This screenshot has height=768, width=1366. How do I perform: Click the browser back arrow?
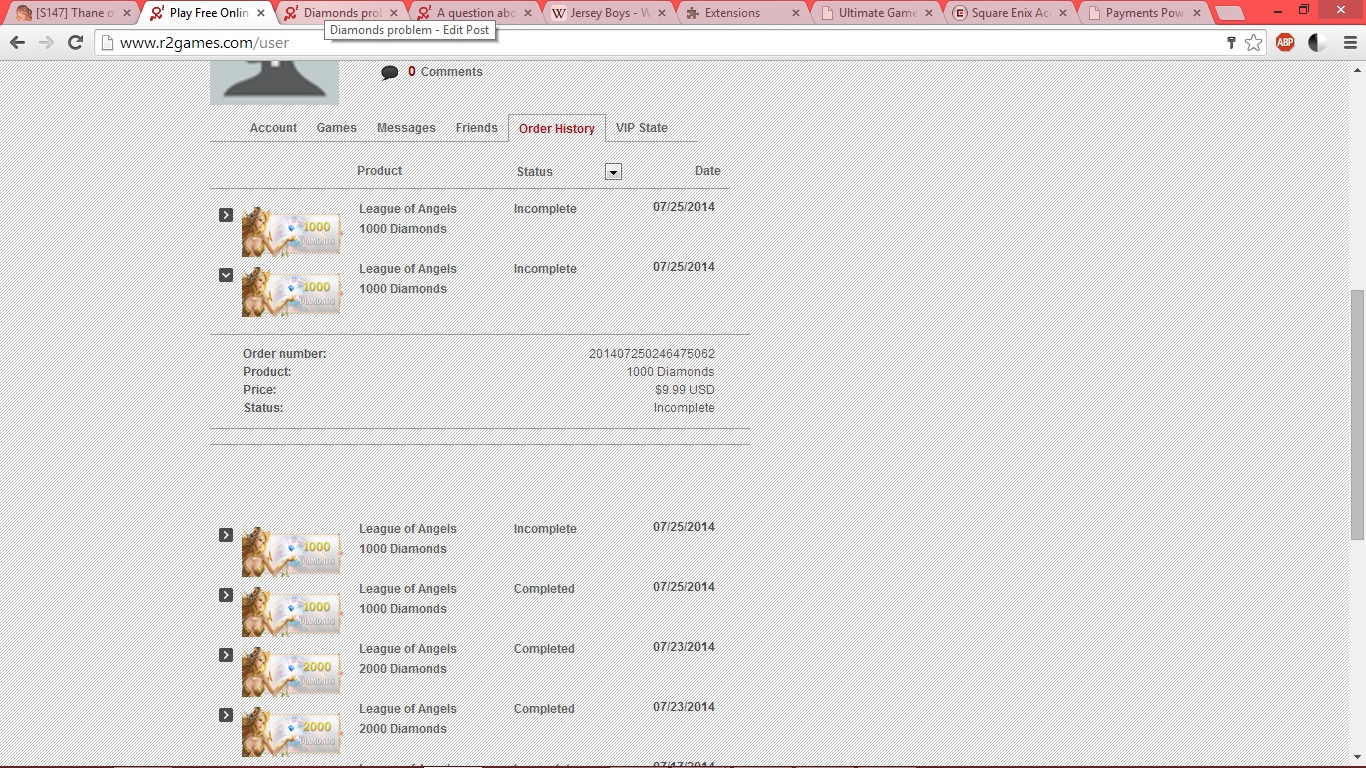pyautogui.click(x=17, y=43)
